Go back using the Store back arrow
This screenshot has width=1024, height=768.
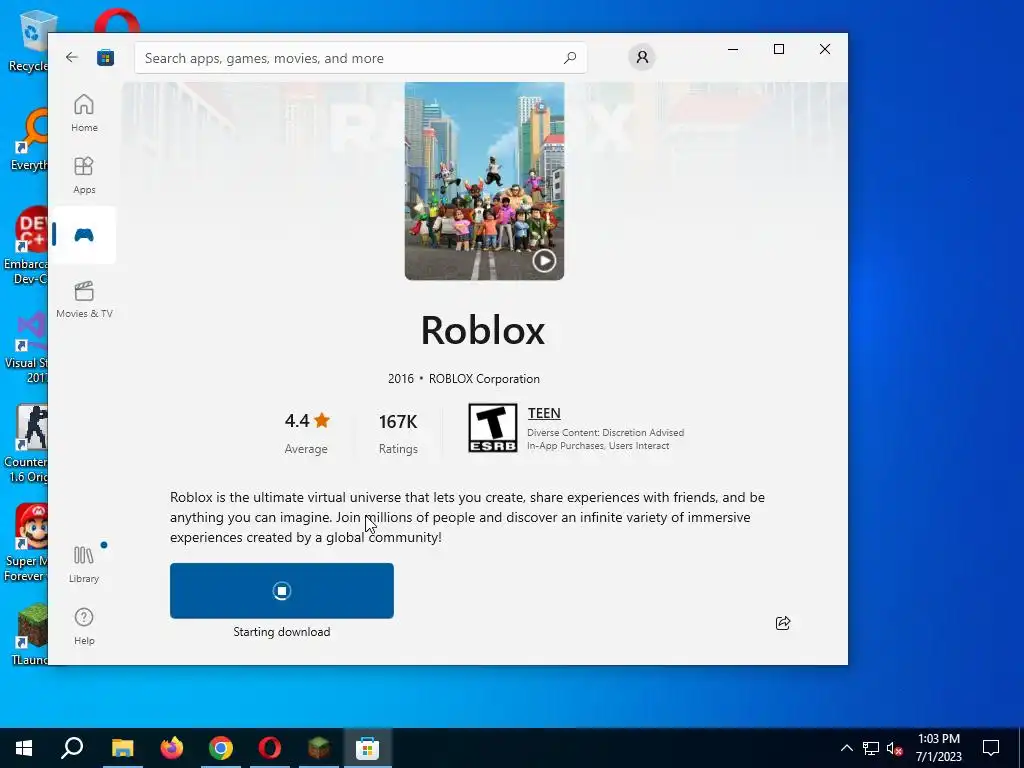click(72, 57)
